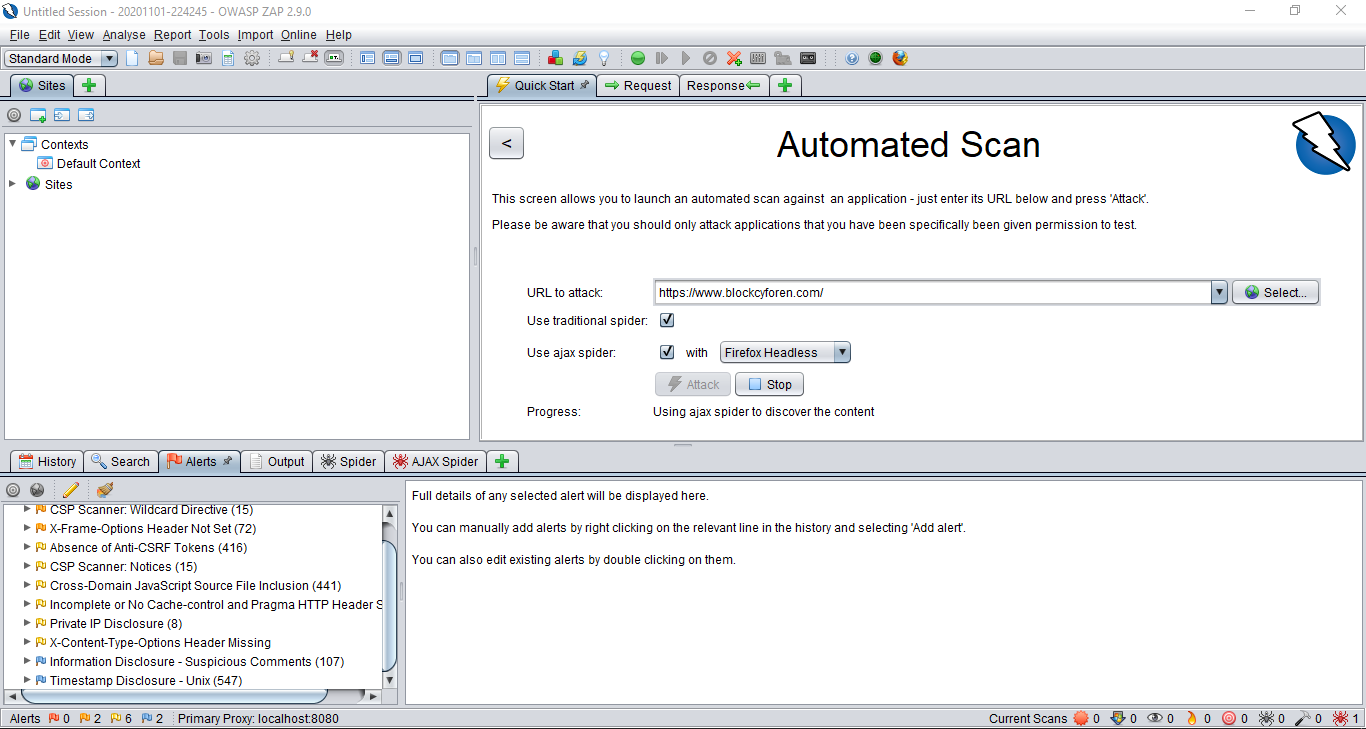Image resolution: width=1366 pixels, height=729 pixels.
Task: Toggle the scope target icon in Sites panel
Action: click(x=14, y=115)
